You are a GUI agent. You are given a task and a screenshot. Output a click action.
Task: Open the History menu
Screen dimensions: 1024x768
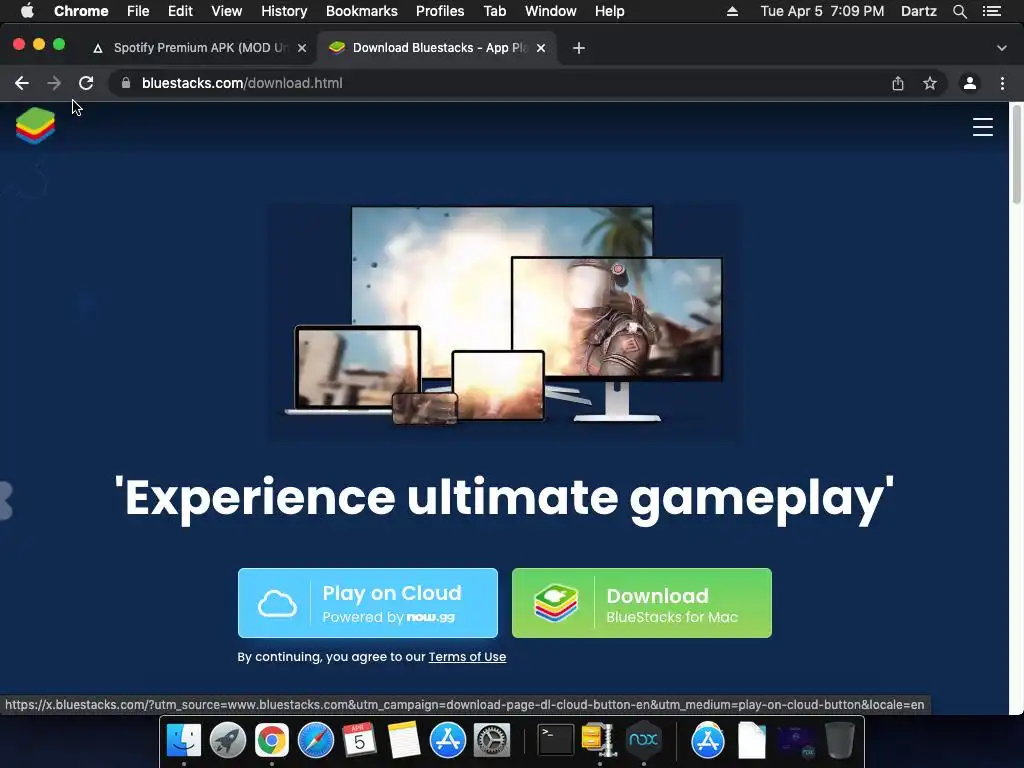click(284, 11)
